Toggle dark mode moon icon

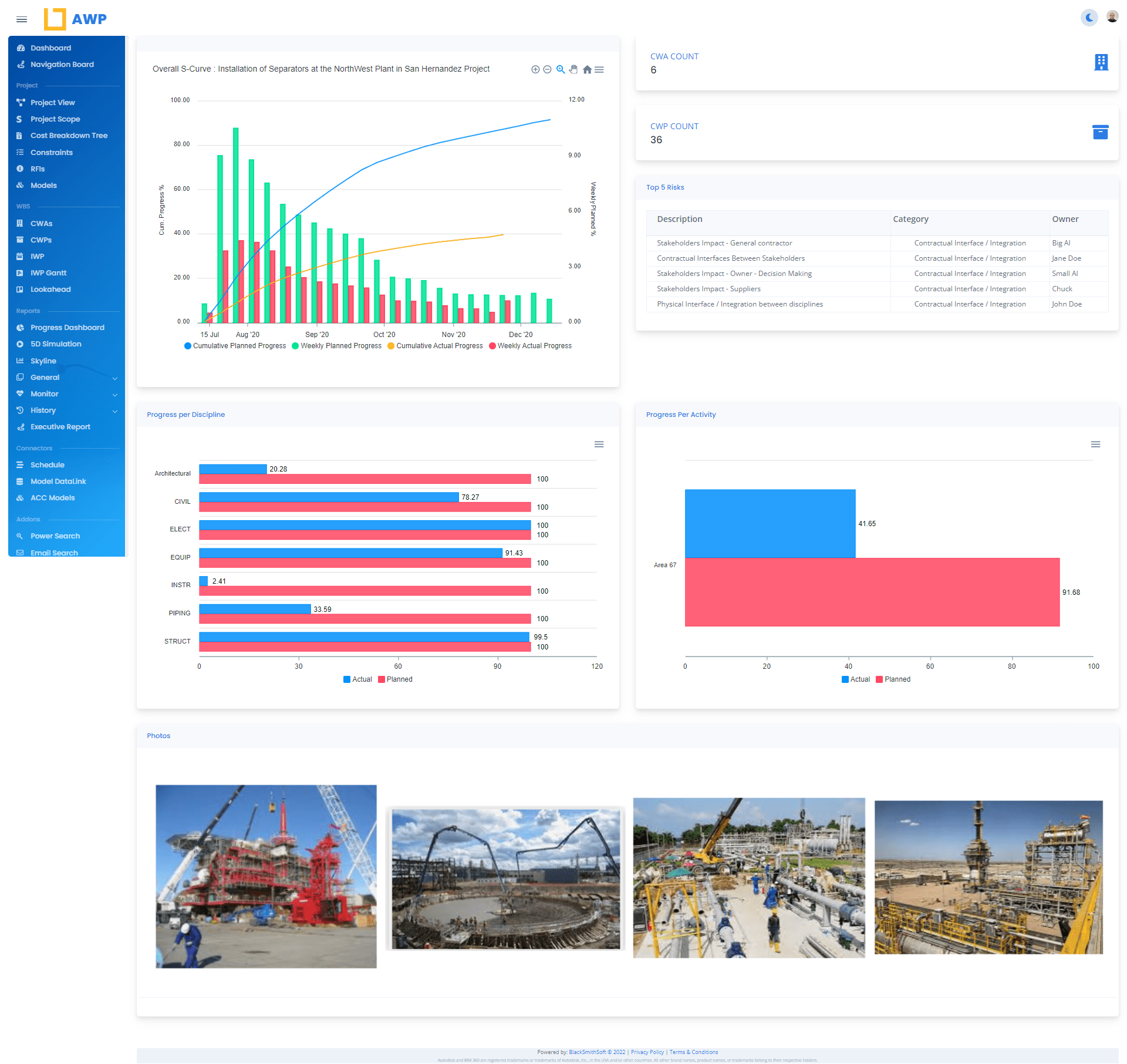pos(1089,18)
